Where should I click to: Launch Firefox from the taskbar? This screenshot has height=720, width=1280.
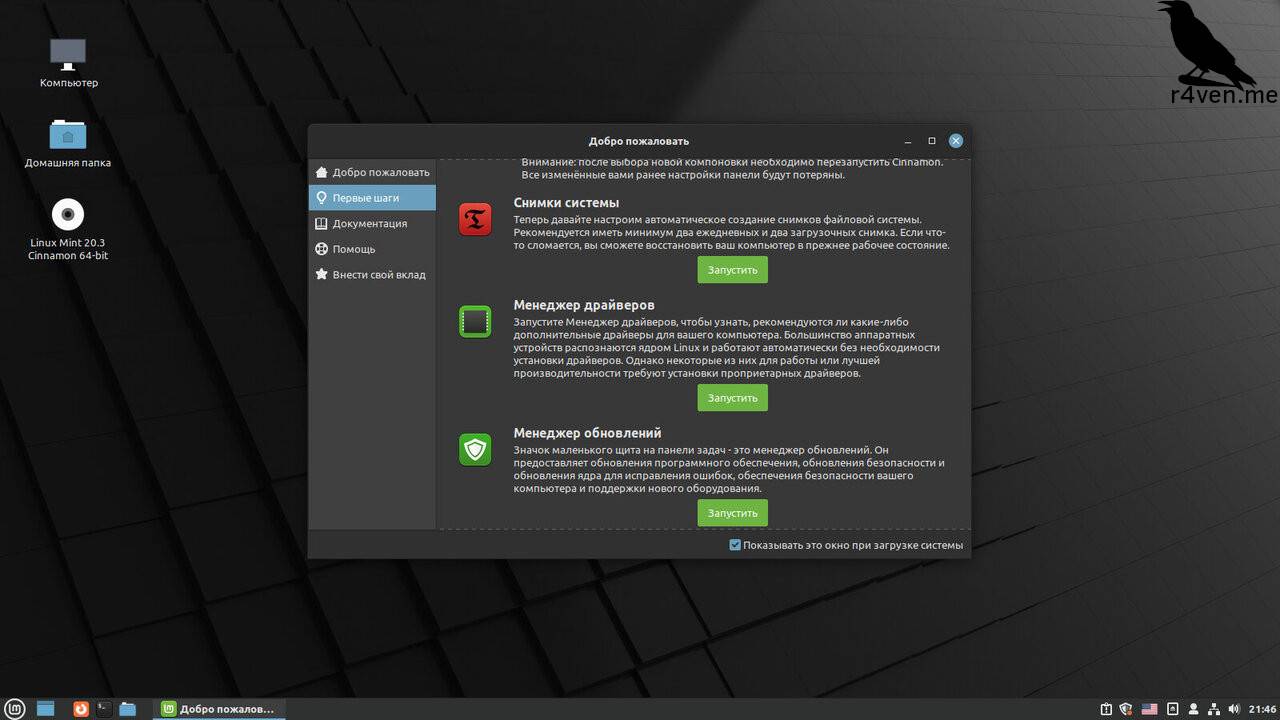click(x=81, y=708)
